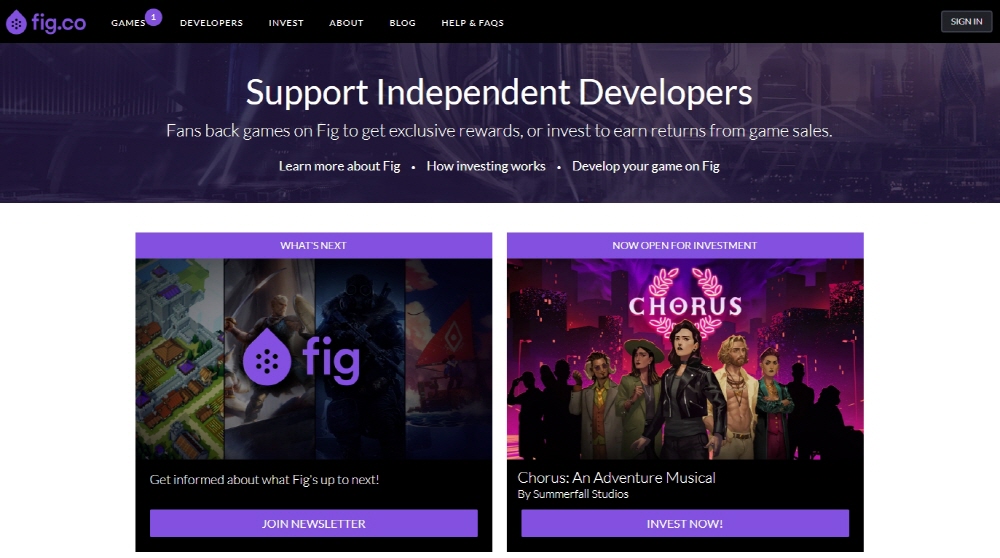
Task: Click the Invest Now! button
Action: pyautogui.click(x=685, y=524)
